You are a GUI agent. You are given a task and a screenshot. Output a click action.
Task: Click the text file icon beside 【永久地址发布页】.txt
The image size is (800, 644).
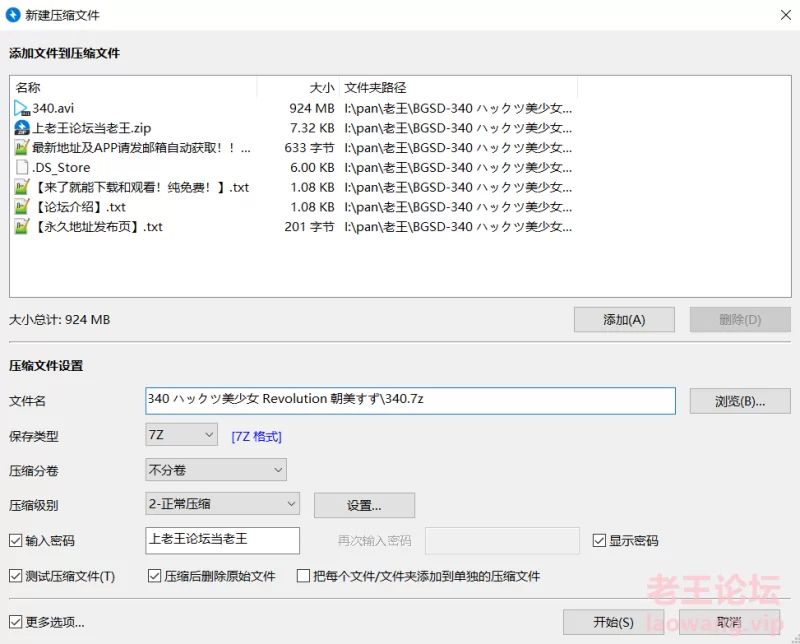[x=22, y=227]
